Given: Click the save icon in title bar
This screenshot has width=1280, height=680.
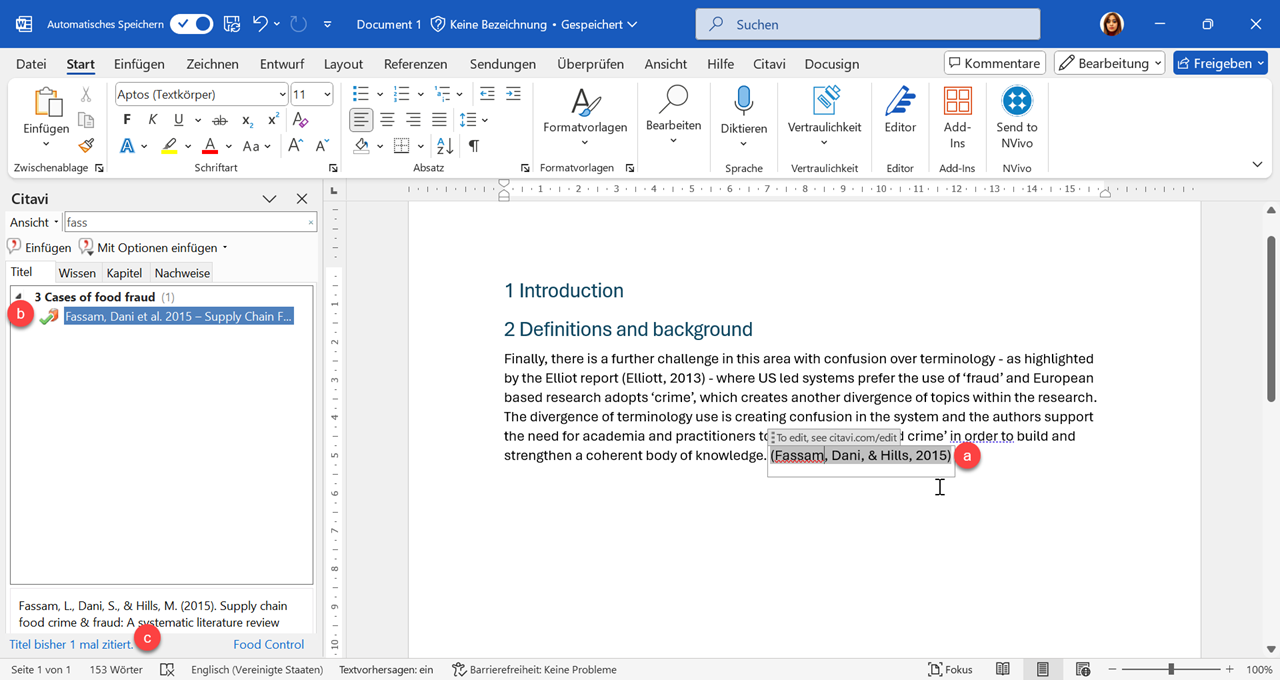Looking at the screenshot, I should pyautogui.click(x=231, y=24).
